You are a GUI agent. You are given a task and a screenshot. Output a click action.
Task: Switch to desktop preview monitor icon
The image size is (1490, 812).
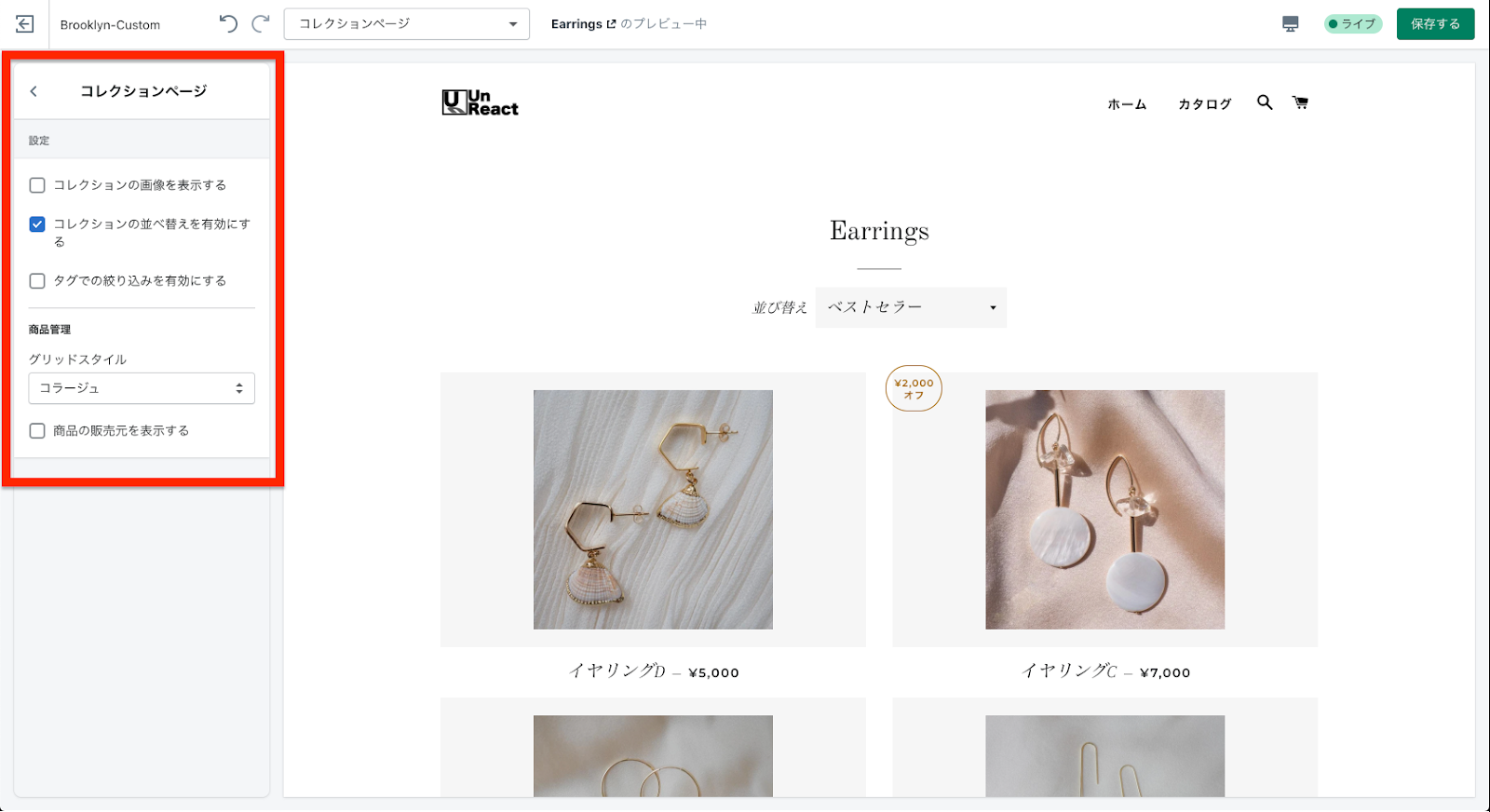point(1291,24)
